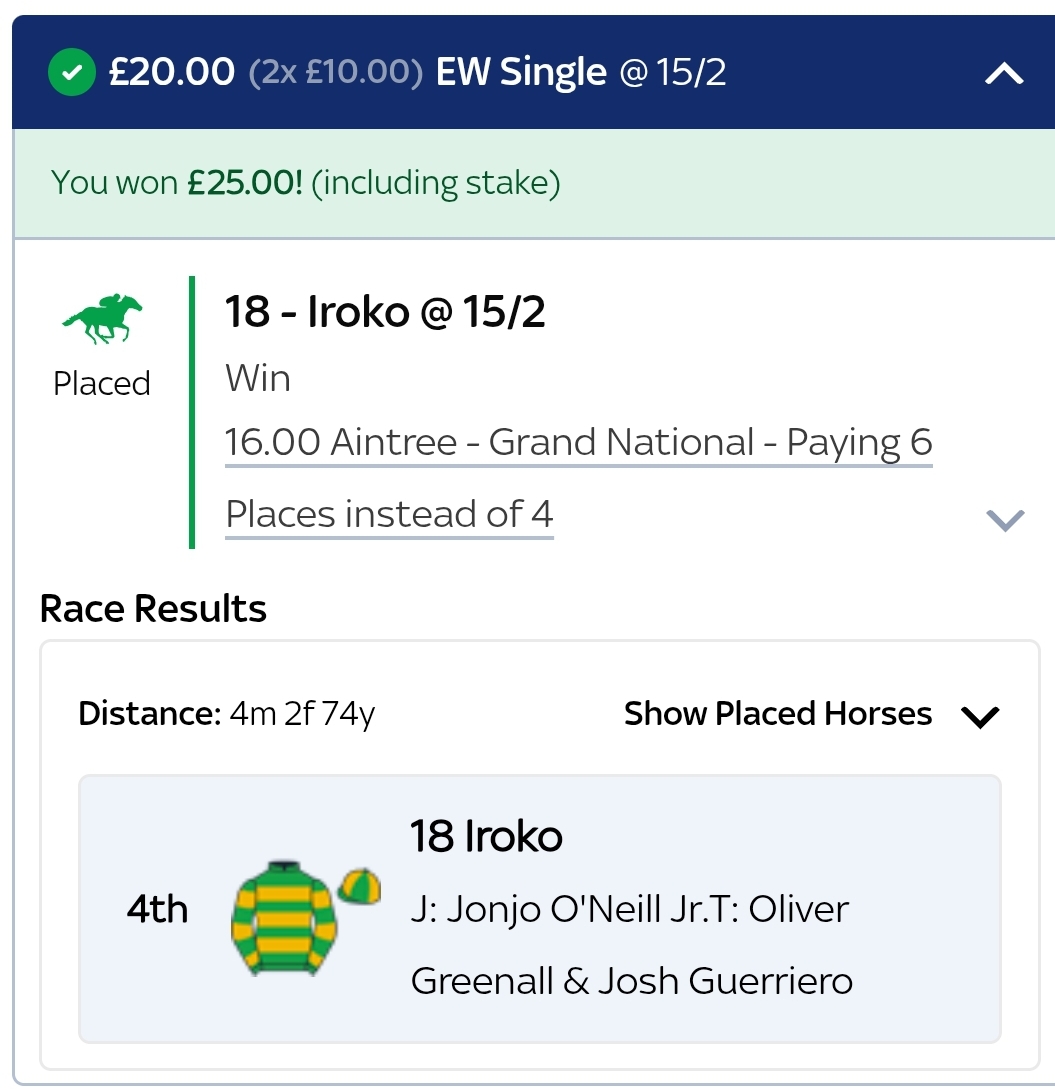Collapse the EW Single bet slip header
Screen dimensions: 1055x1089
click(1006, 73)
